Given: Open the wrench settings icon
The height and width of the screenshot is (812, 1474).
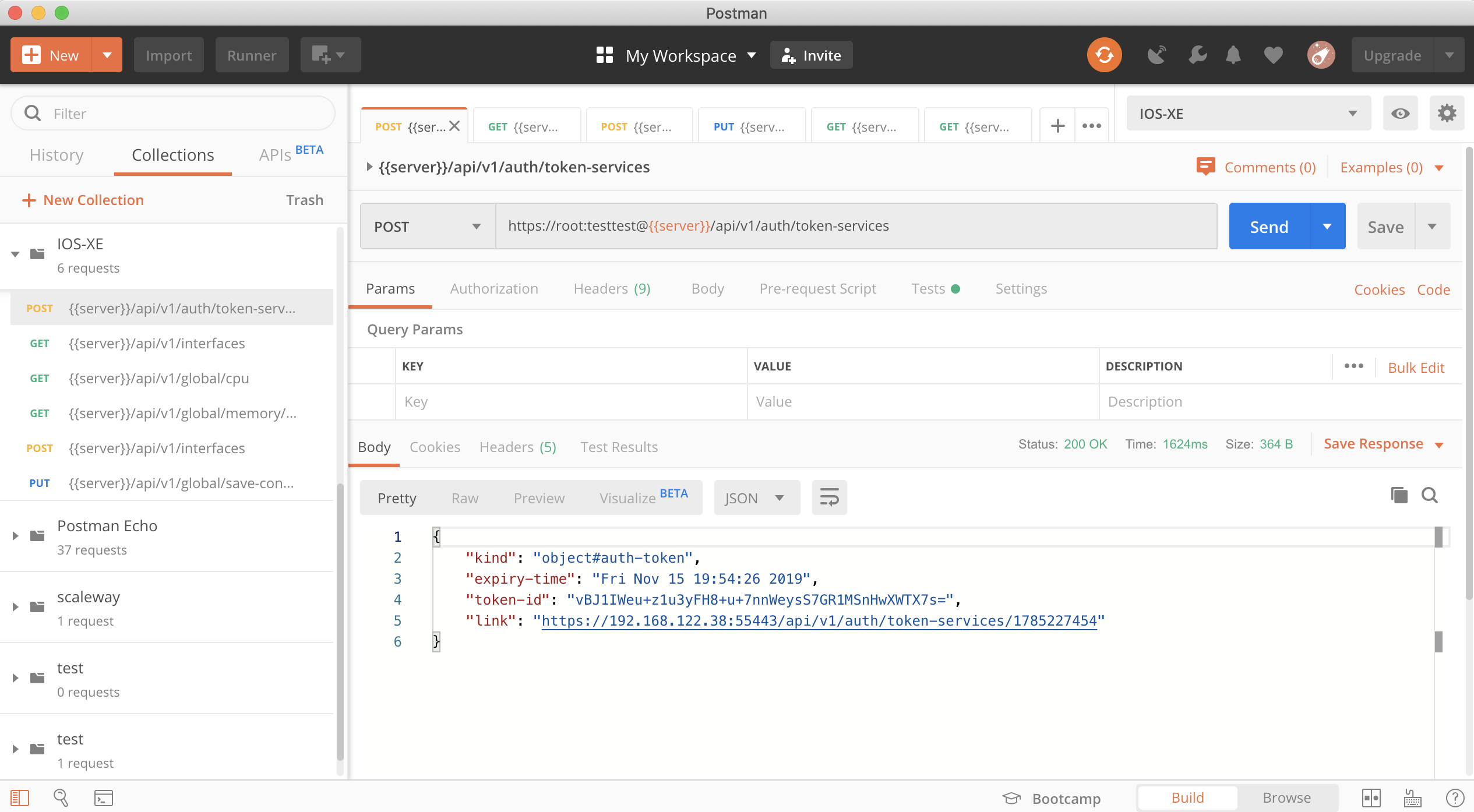Looking at the screenshot, I should pyautogui.click(x=1197, y=55).
